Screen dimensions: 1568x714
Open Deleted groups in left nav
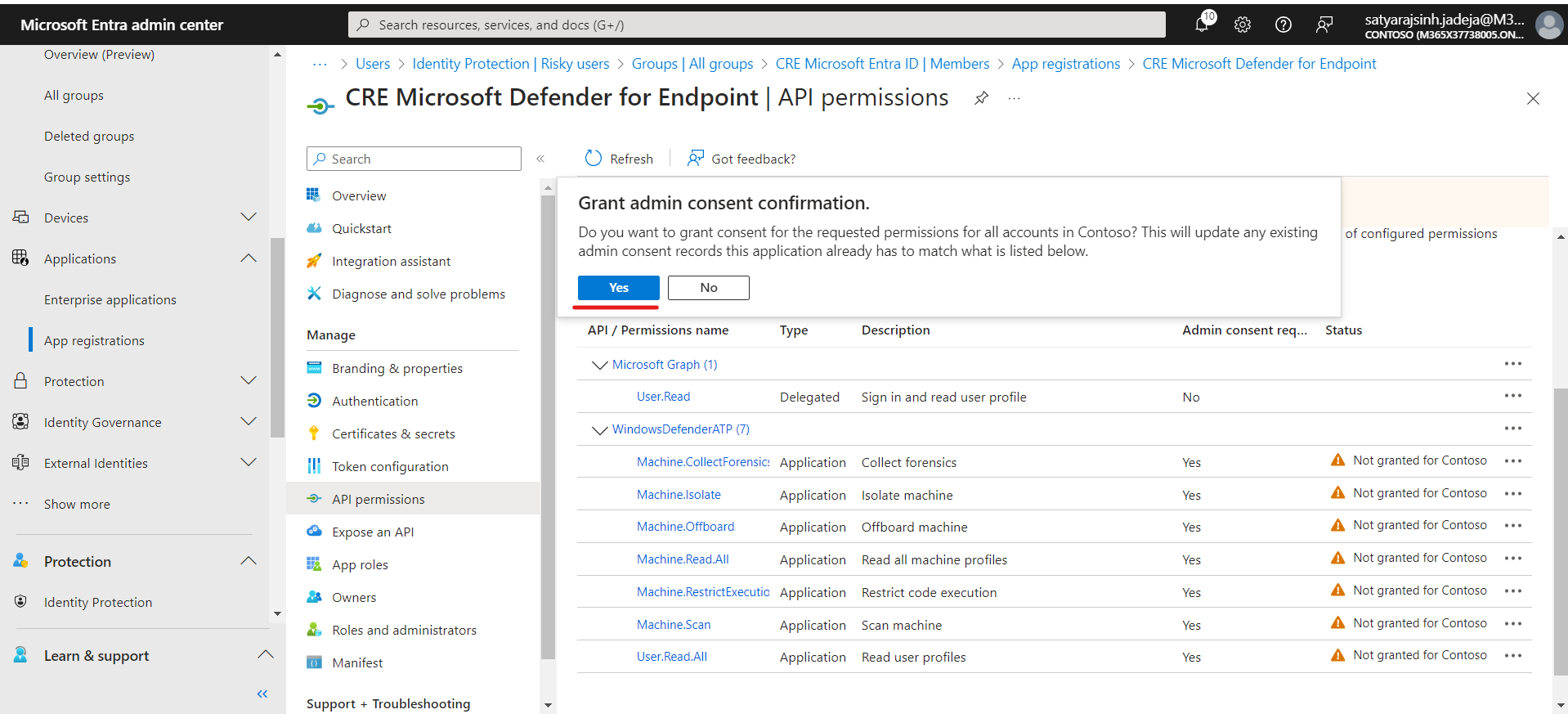89,136
